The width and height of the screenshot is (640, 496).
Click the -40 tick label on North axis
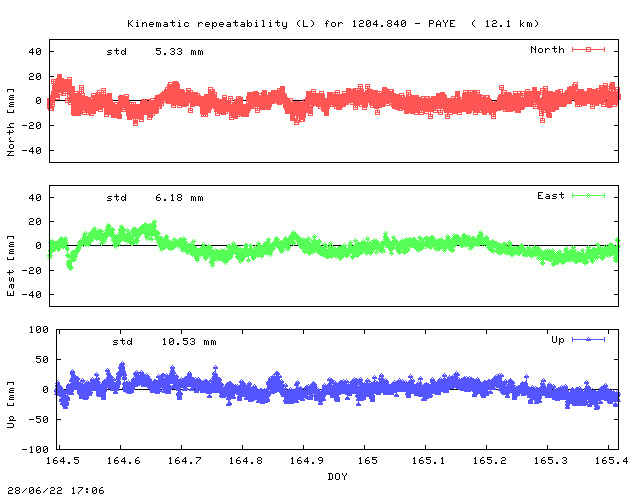click(31, 151)
